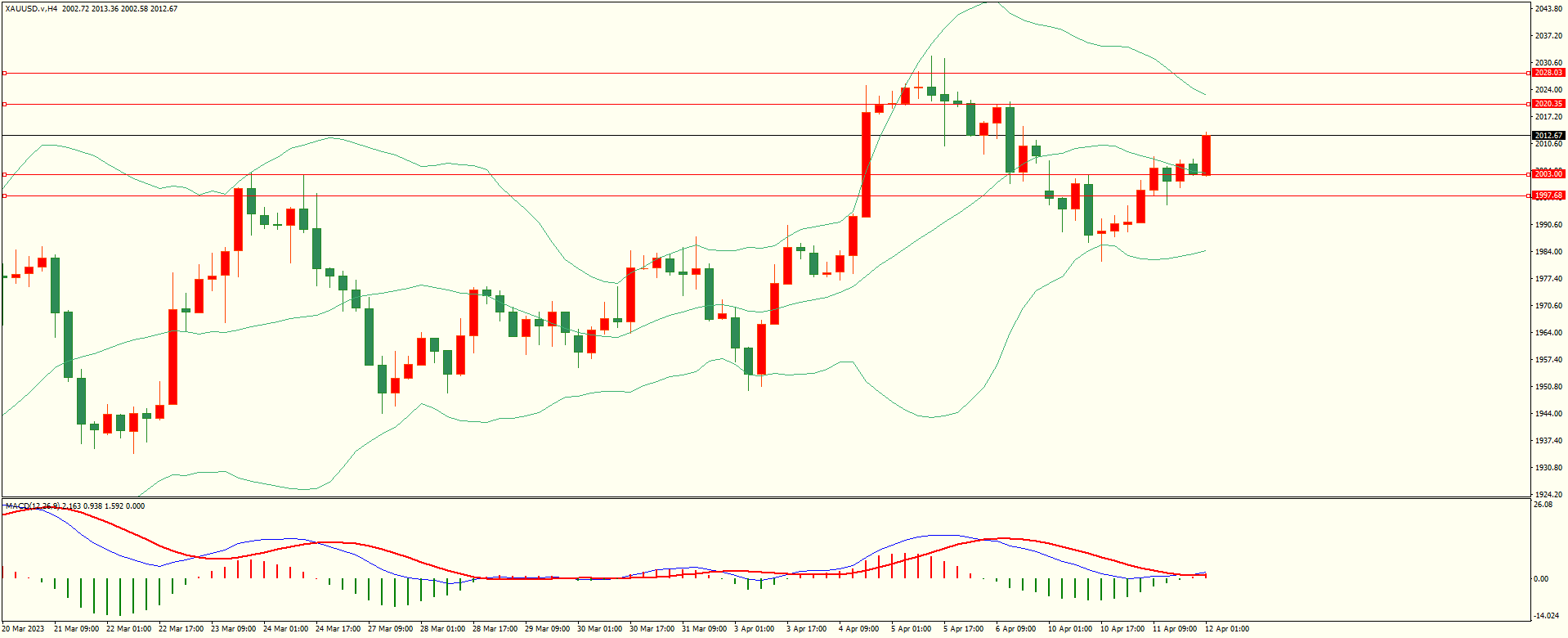Click the 12 Apr 01:00 time label

pyautogui.click(x=1227, y=629)
